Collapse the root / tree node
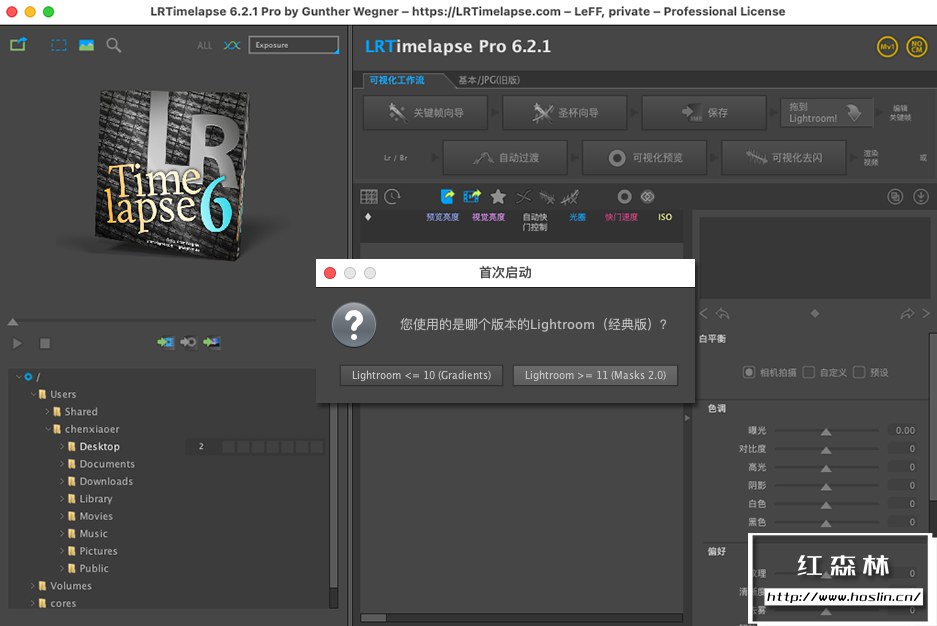This screenshot has width=937, height=626. (18, 377)
